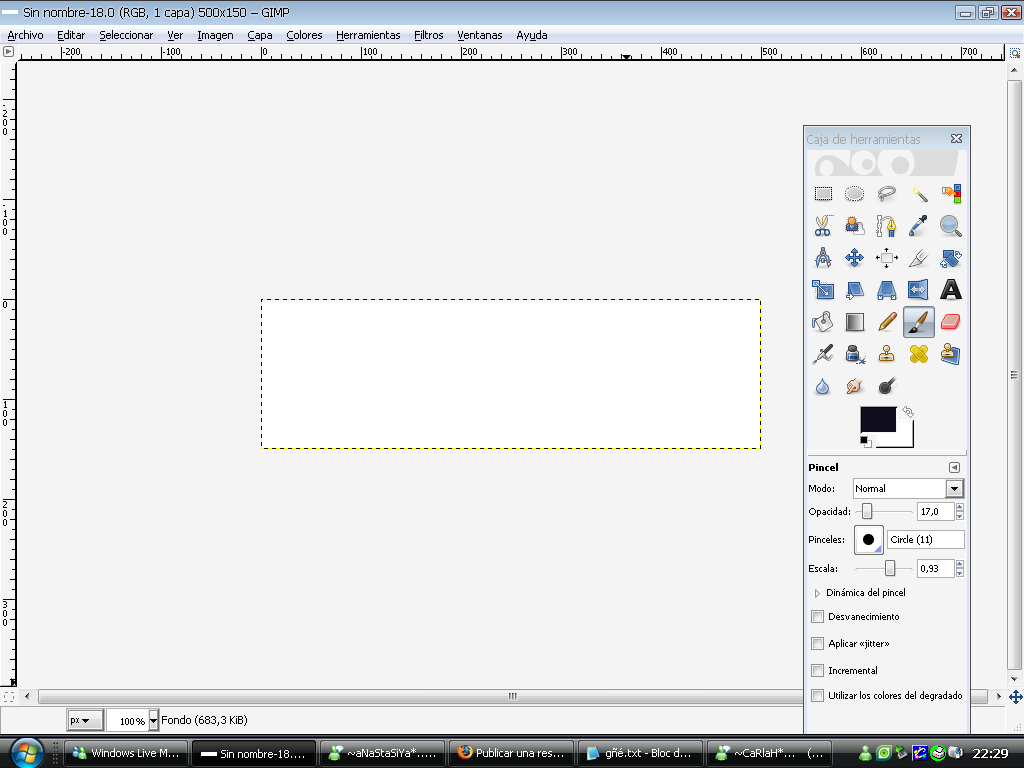This screenshot has height=768, width=1024.
Task: Click the black foreground color swatch
Action: pyautogui.click(x=878, y=419)
